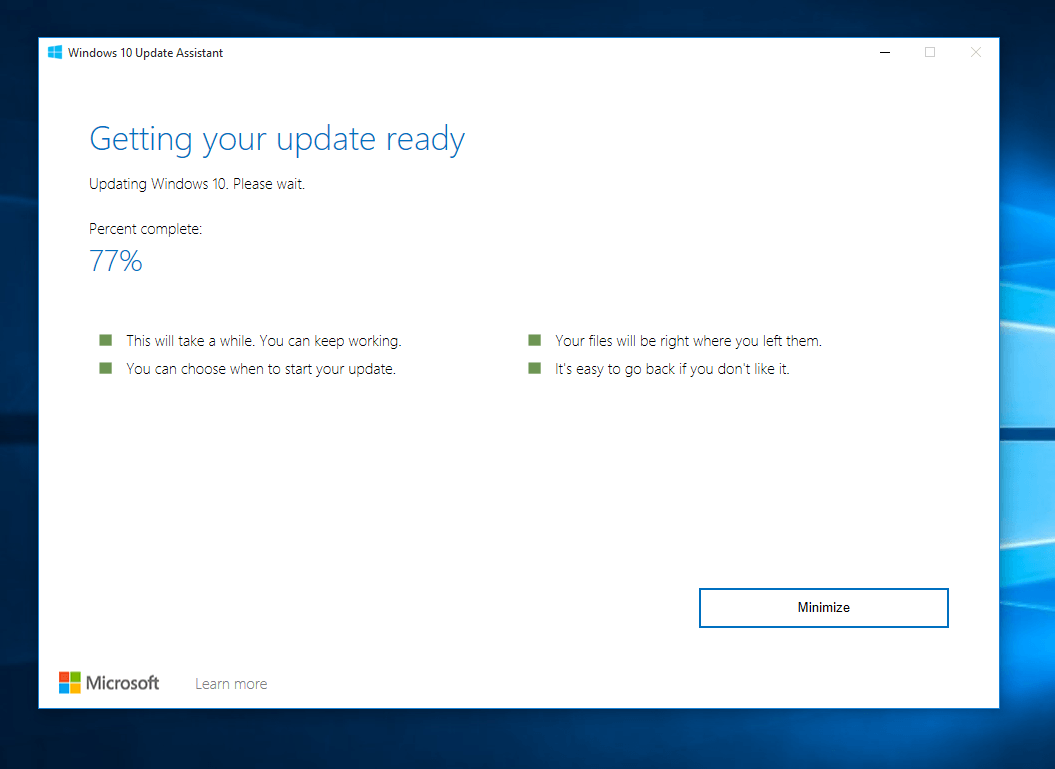This screenshot has height=769, width=1055.
Task: Click 'It's easy to go back' text
Action: click(672, 369)
